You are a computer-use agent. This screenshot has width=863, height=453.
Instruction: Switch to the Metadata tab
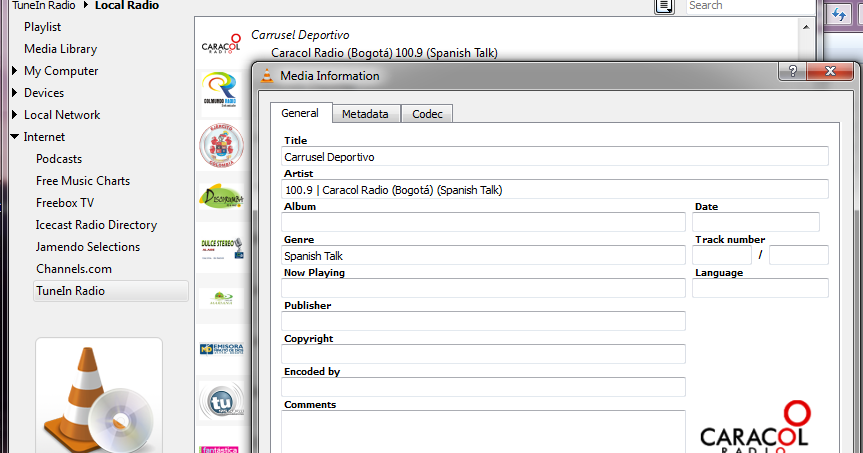coord(365,114)
